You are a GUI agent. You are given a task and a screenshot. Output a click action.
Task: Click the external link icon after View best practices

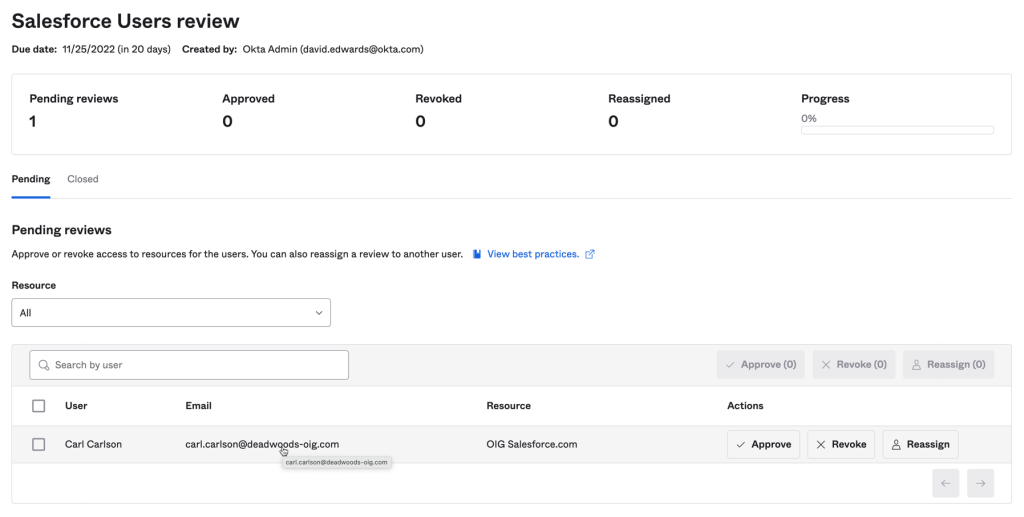click(x=590, y=254)
